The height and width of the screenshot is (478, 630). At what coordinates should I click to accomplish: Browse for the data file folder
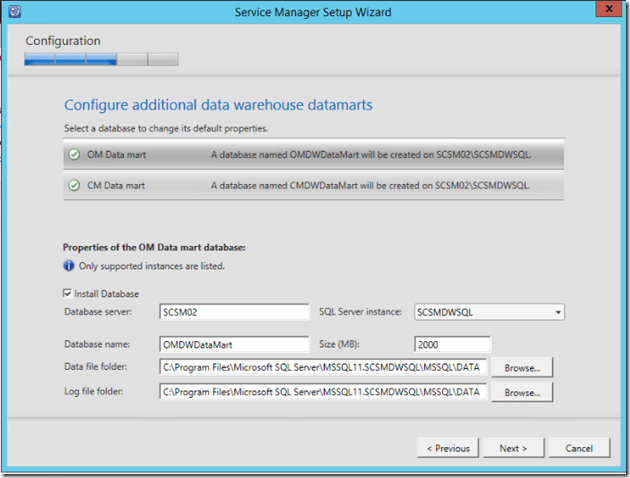coord(522,368)
